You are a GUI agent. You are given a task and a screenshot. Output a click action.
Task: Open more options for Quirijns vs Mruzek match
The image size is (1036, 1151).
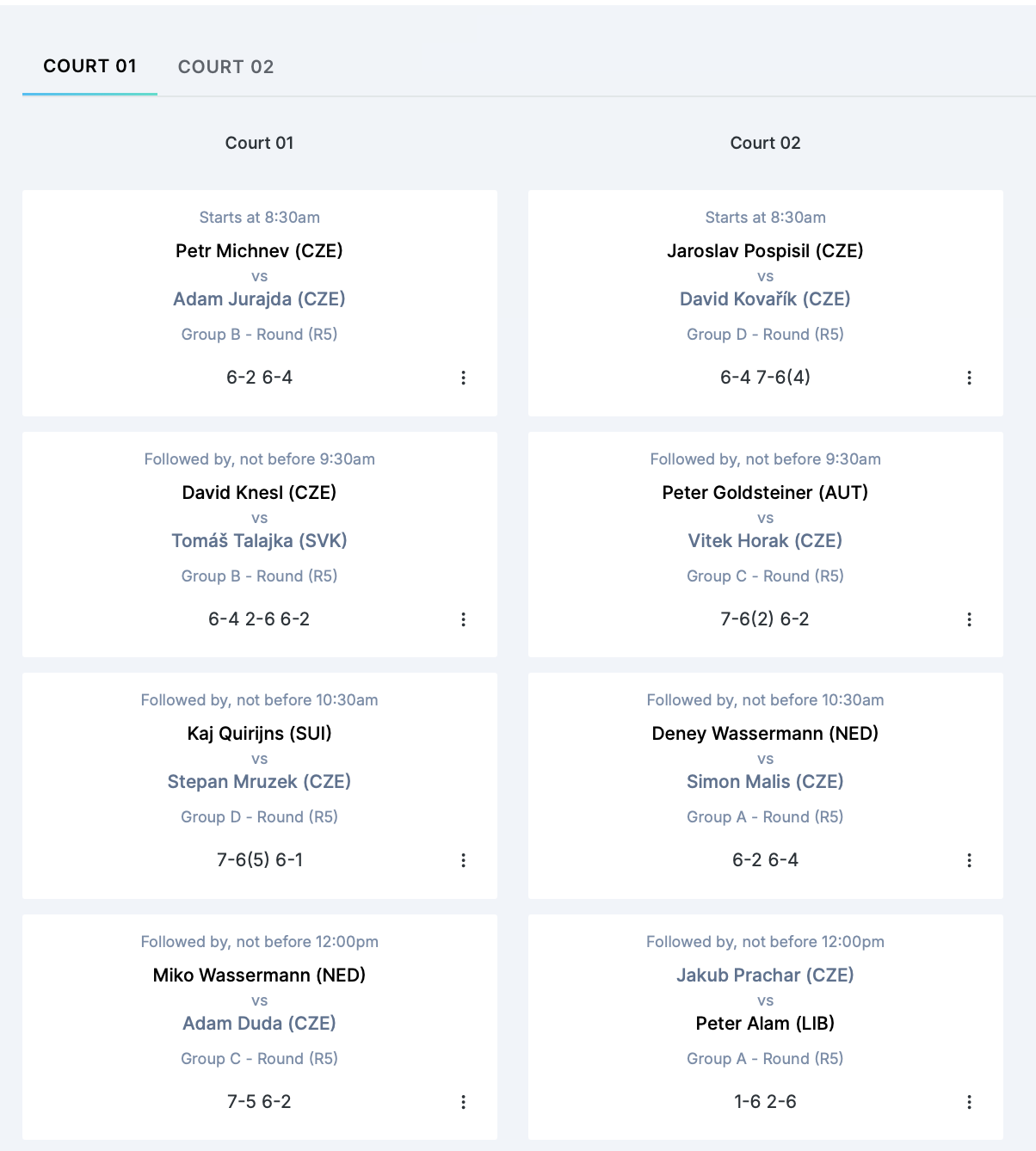tap(463, 860)
